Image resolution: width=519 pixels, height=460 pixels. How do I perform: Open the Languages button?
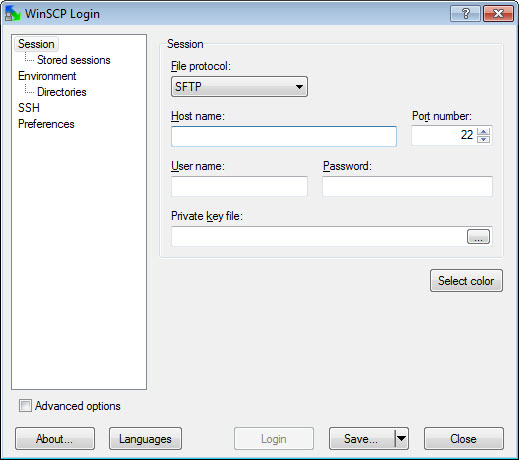145,438
